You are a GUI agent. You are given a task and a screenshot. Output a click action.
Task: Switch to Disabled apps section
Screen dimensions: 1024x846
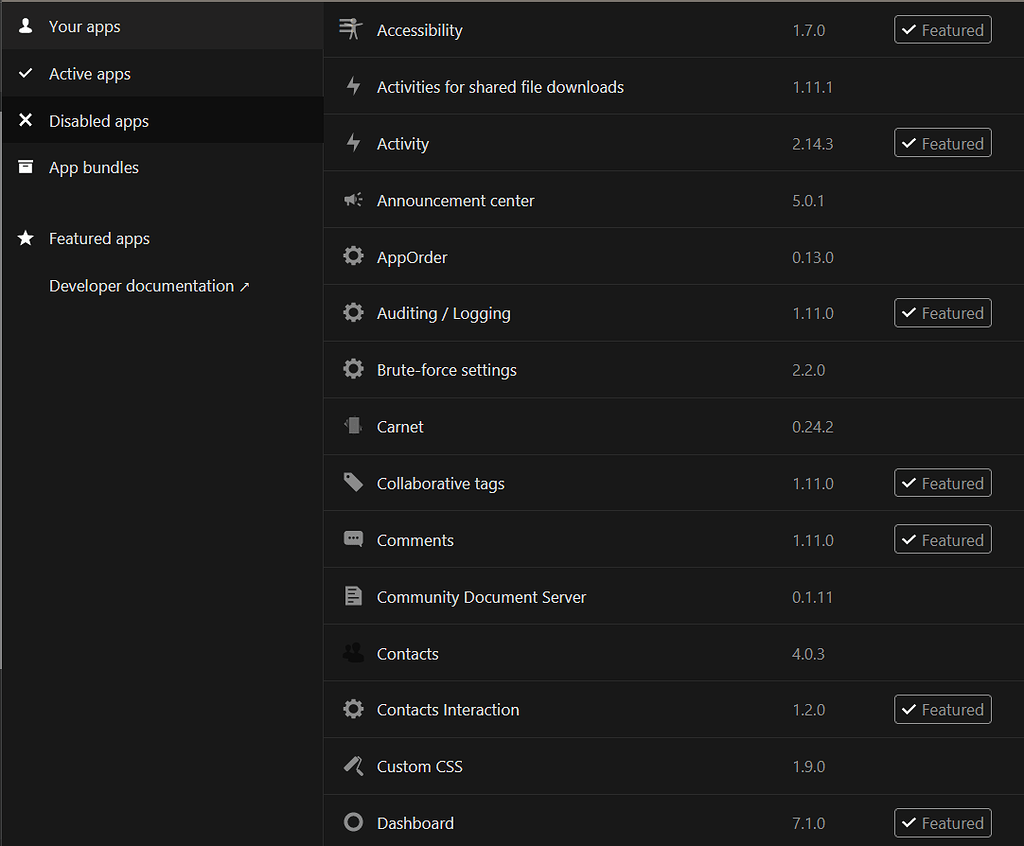[99, 121]
